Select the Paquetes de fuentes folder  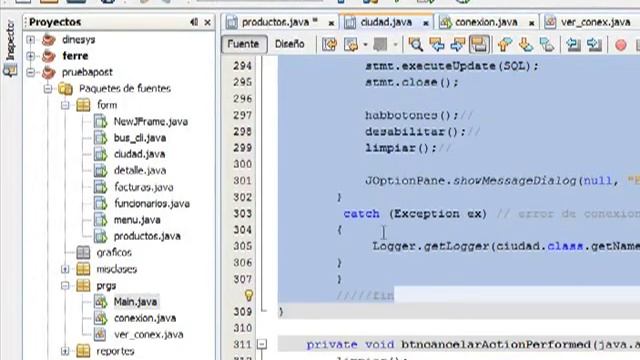(x=124, y=89)
